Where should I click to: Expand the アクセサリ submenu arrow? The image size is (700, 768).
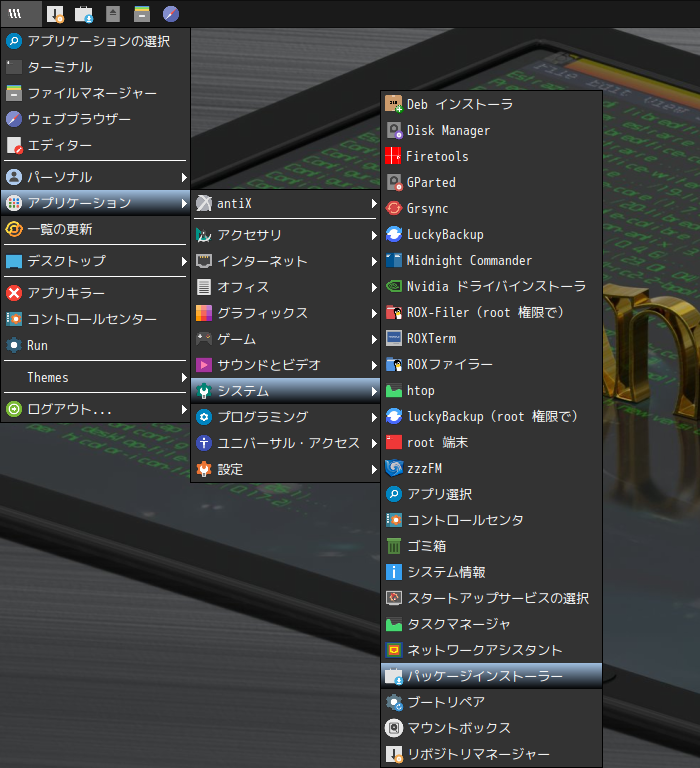coord(374,235)
